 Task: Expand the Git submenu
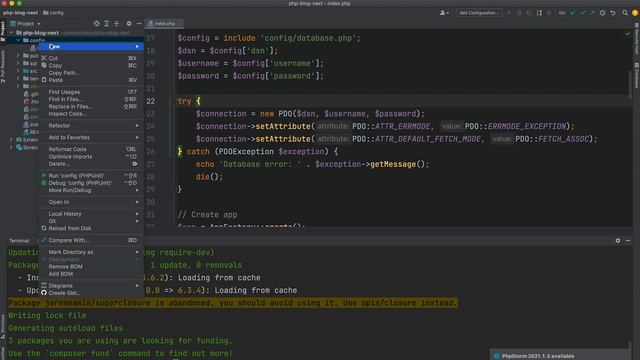click(91, 221)
